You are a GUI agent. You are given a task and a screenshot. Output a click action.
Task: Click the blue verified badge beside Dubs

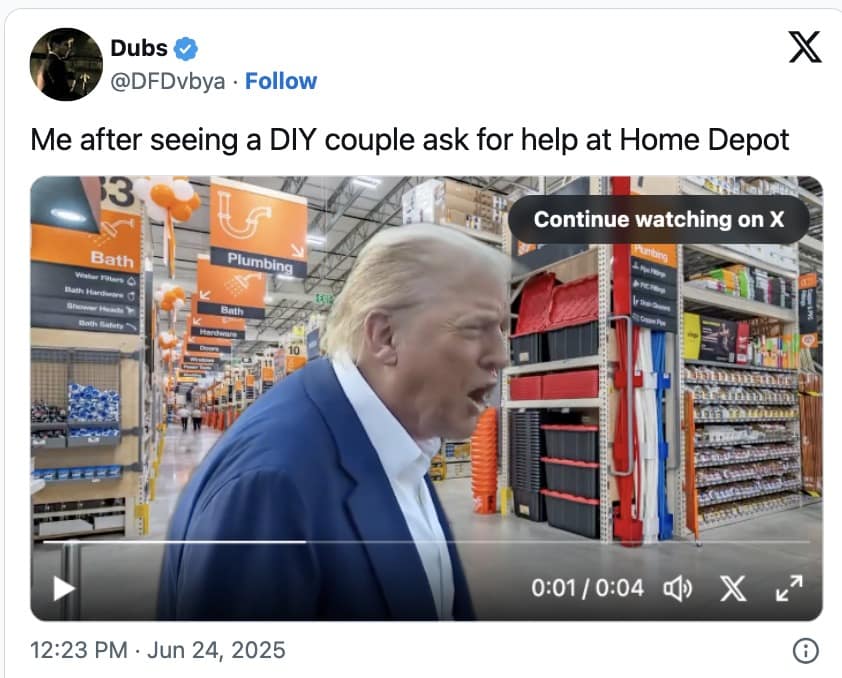(x=186, y=49)
